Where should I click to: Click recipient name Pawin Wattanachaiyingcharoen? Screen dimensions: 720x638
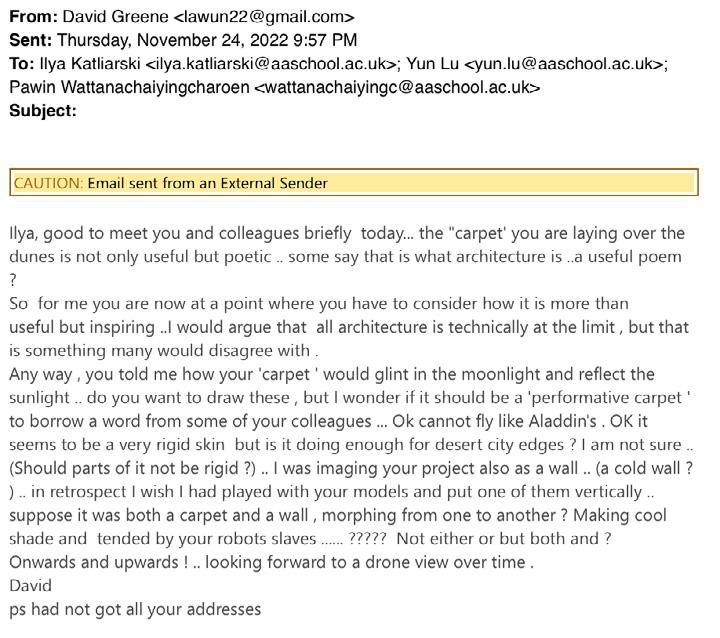point(129,87)
